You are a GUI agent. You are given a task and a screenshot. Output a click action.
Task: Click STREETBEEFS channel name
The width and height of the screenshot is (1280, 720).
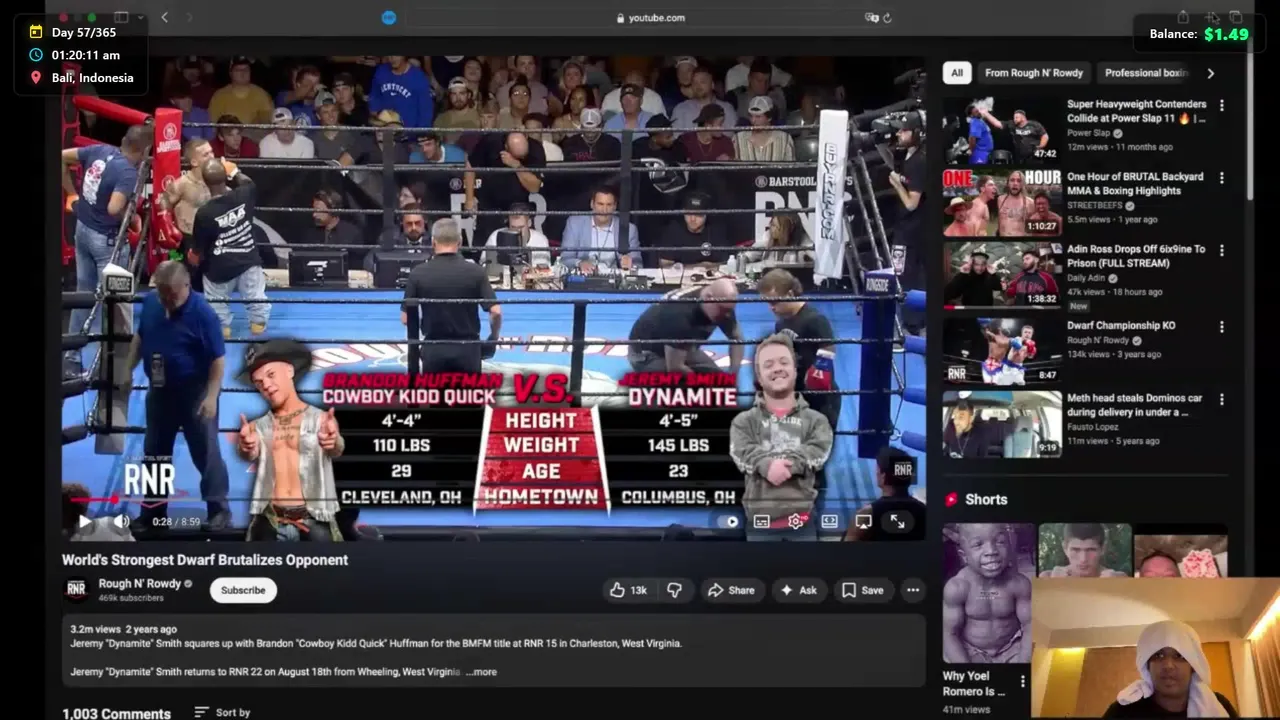pos(1096,205)
